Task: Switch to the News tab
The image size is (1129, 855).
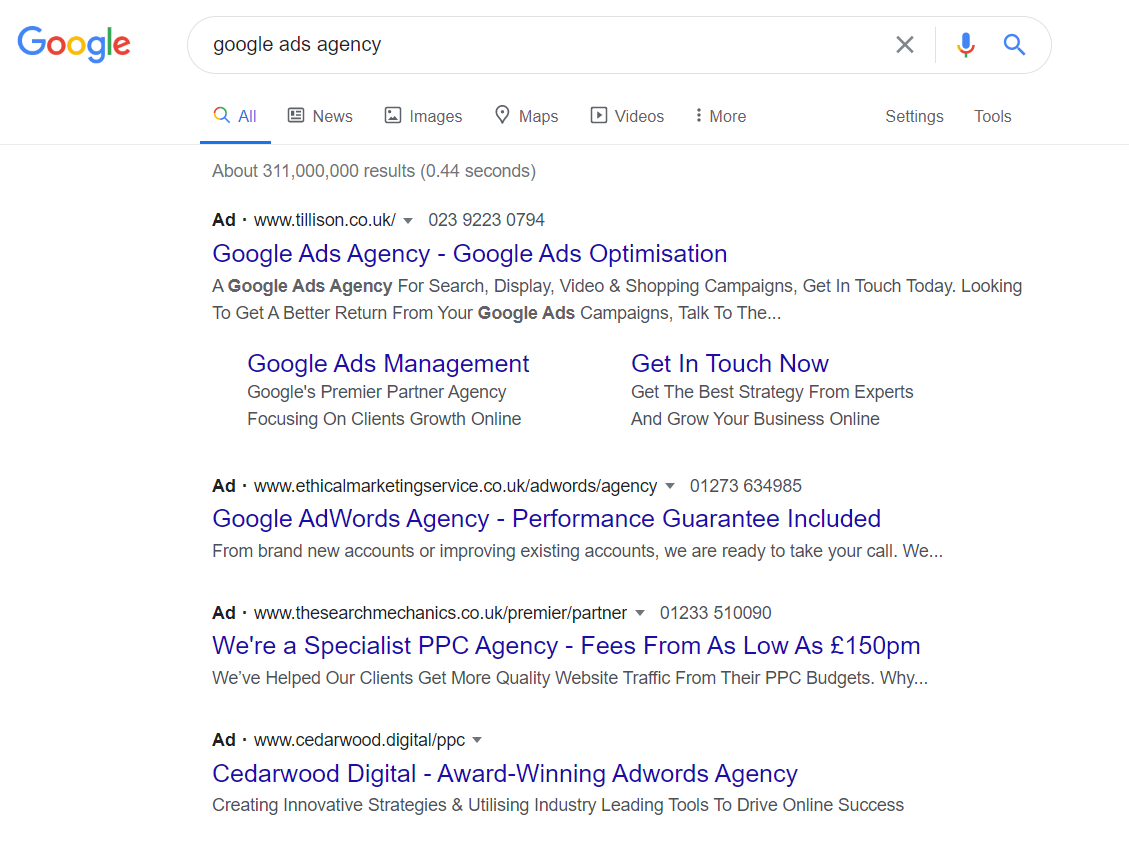Action: pos(320,116)
